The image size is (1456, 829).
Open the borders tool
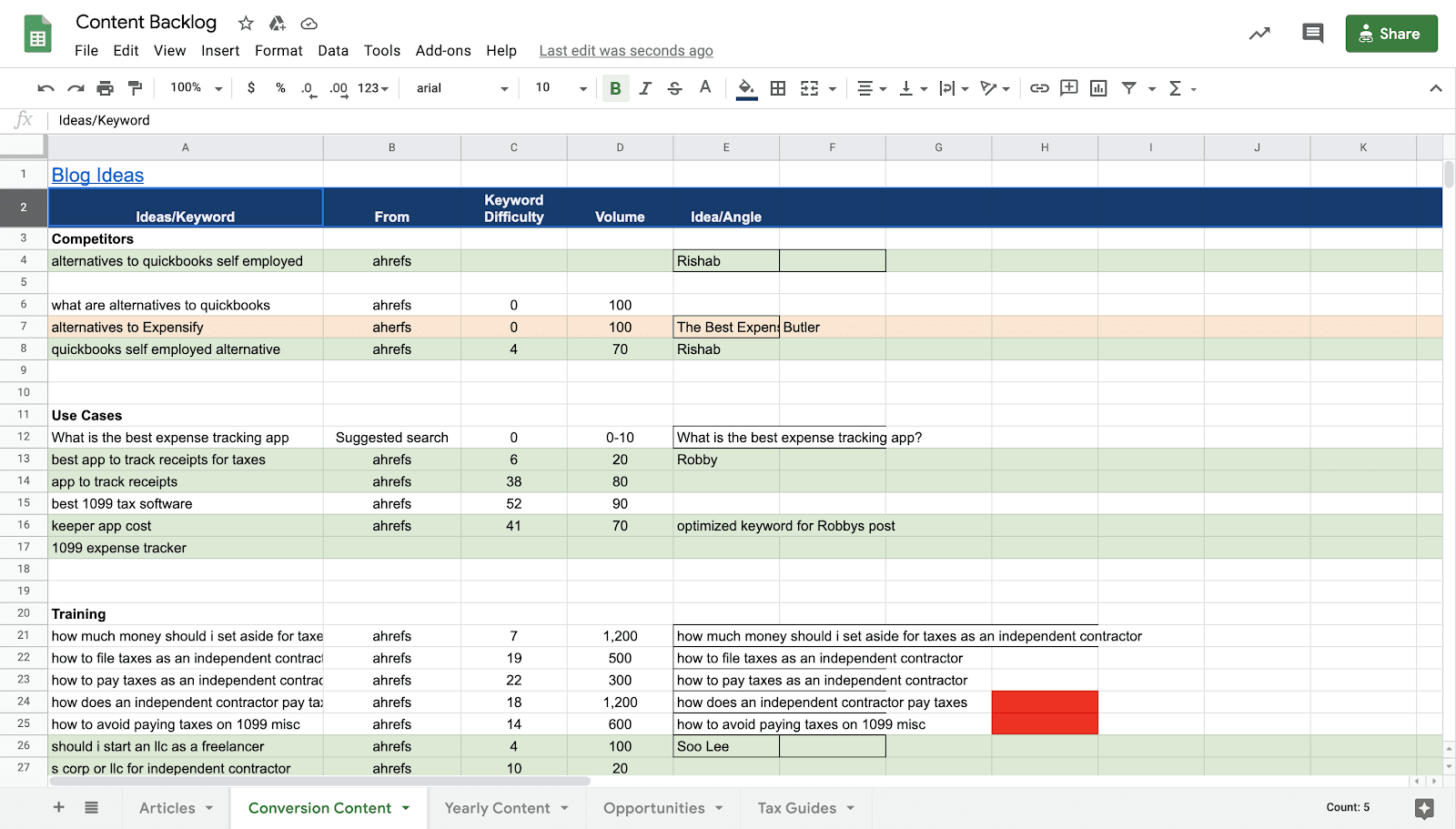point(778,88)
